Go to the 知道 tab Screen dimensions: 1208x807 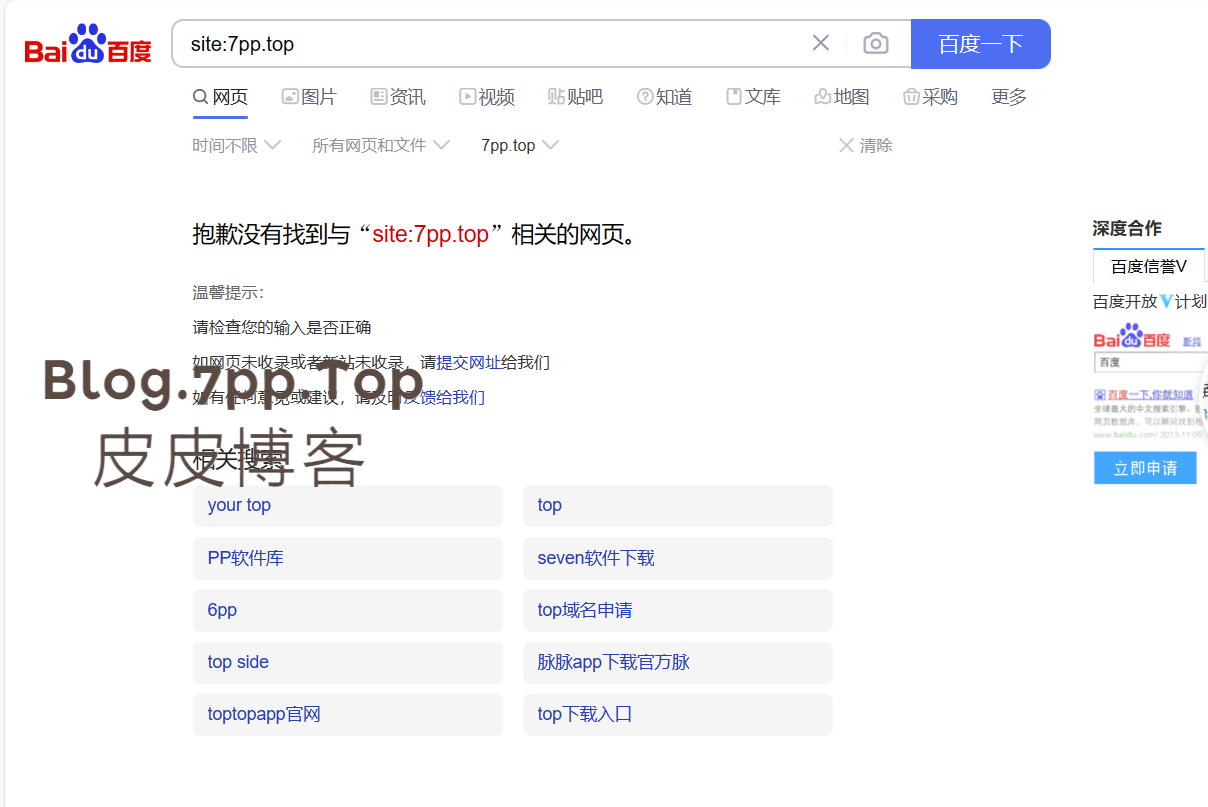pyautogui.click(x=665, y=97)
